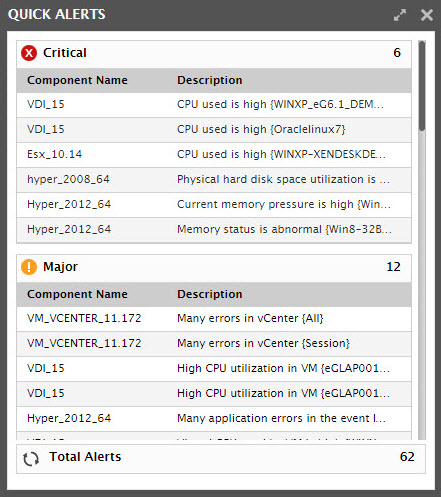Viewport: 441px width, 497px height.
Task: Open CPU used is high WINXP-XENDESKDE description
Action: click(x=281, y=154)
